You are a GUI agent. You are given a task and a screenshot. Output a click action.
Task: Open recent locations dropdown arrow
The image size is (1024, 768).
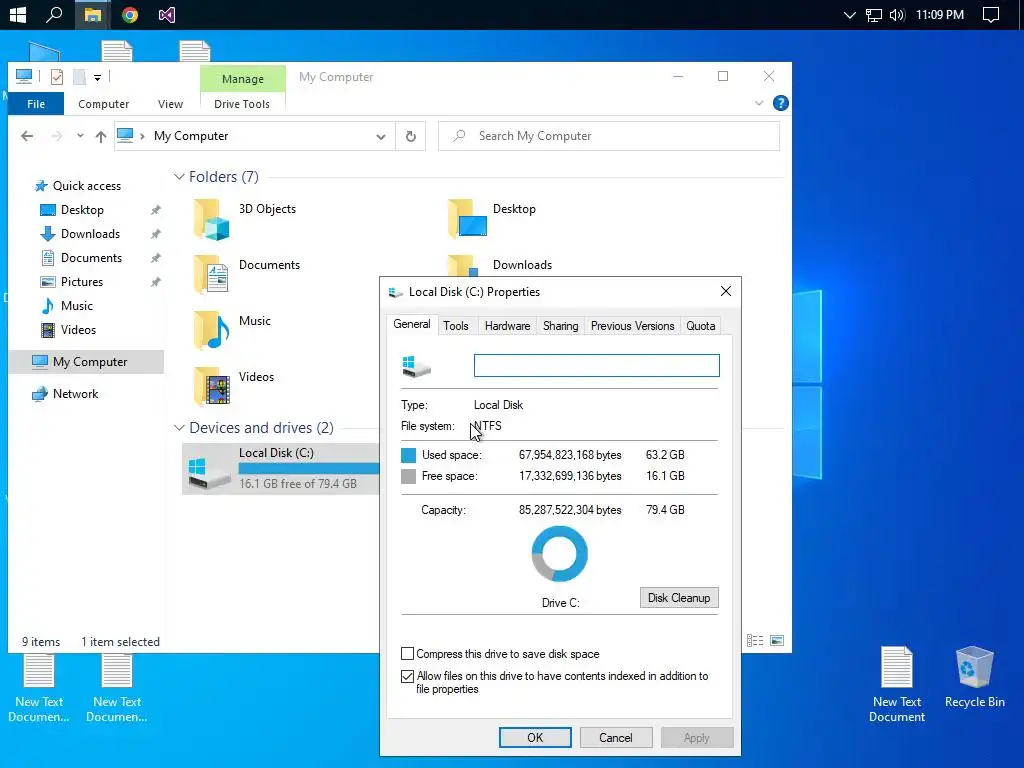coord(80,136)
